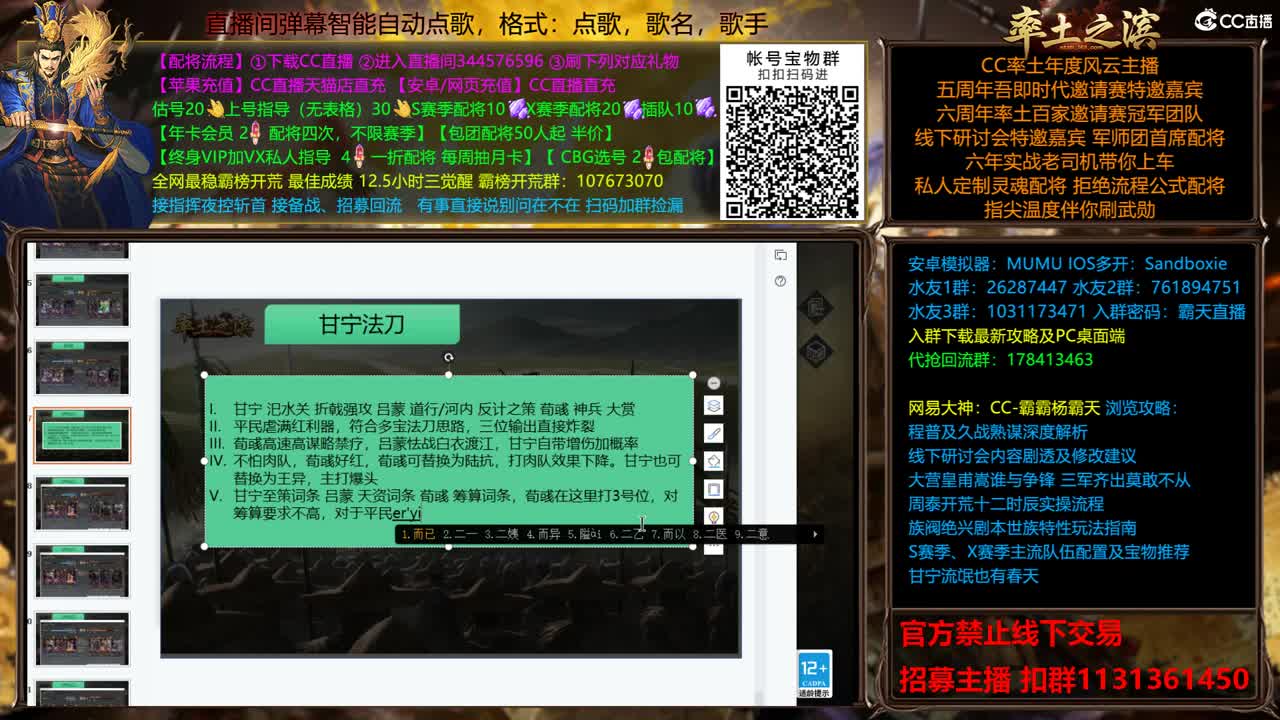This screenshot has width=1280, height=720.
Task: Click 招募主播 扣群1131361450 text
Action: (x=1074, y=680)
